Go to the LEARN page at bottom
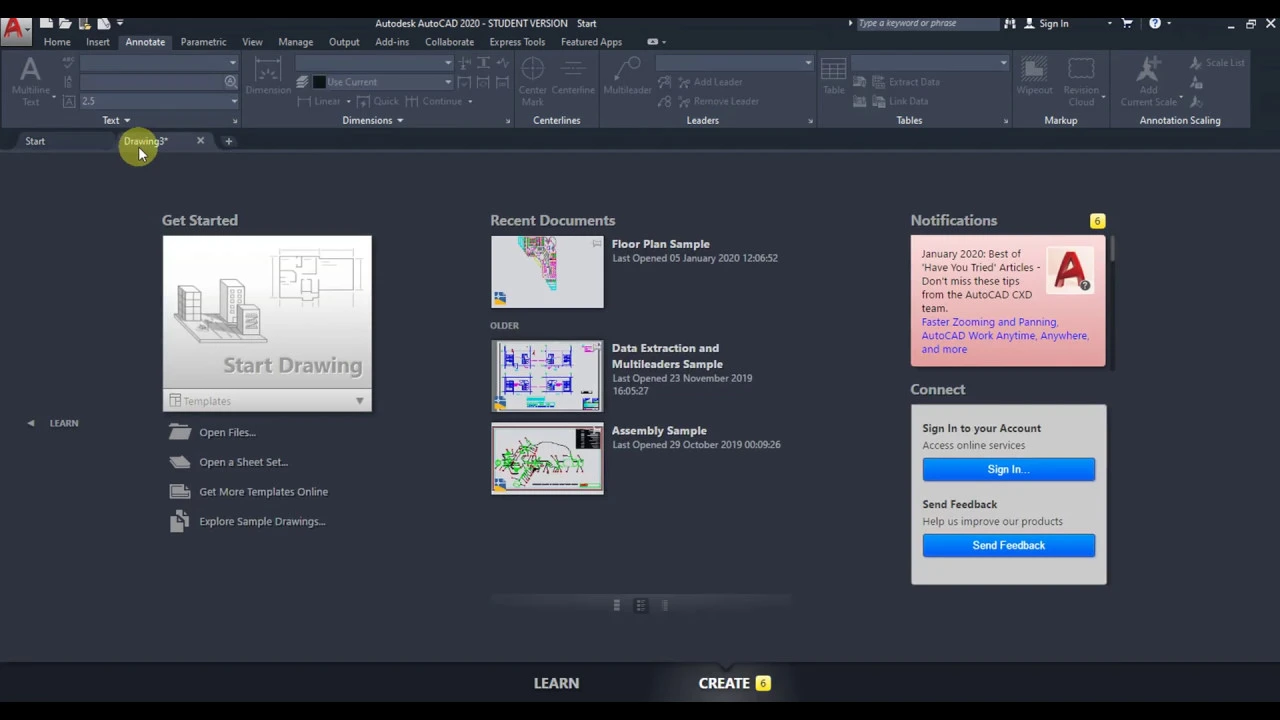Screen dimensions: 1280x720 click(x=556, y=683)
